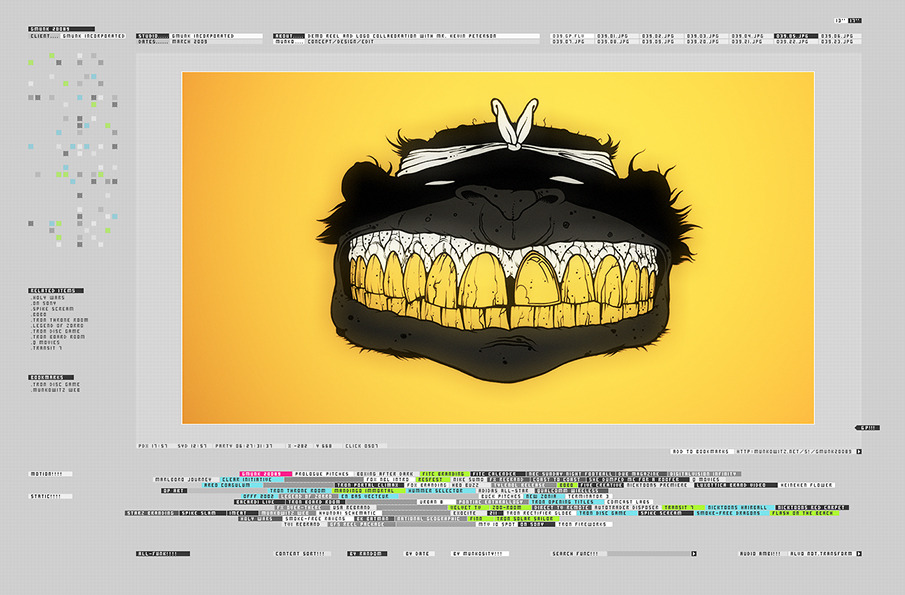
Task: Toggle the All-Funk button
Action: tap(163, 553)
